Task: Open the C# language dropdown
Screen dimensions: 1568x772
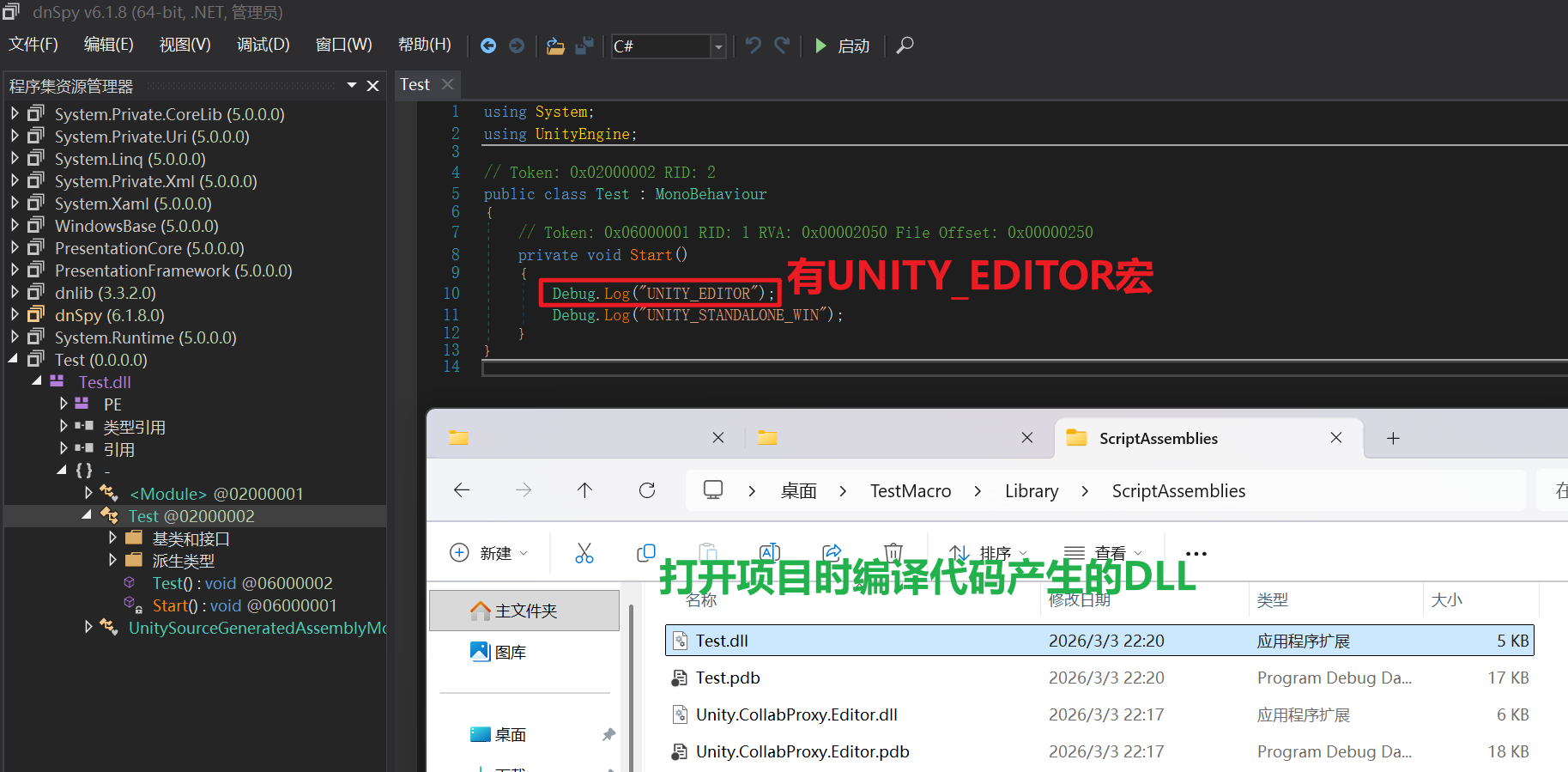Action: pyautogui.click(x=718, y=46)
